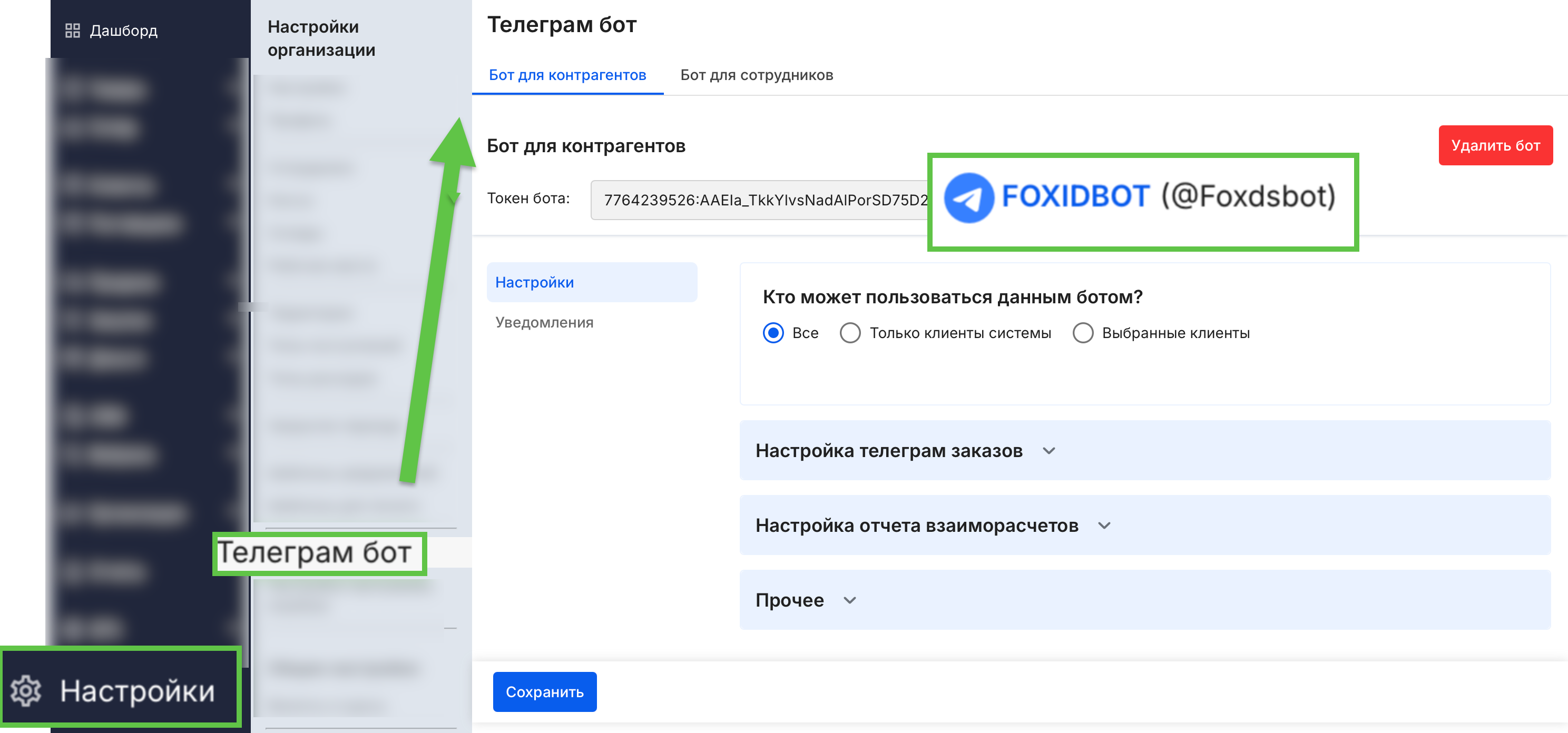Image resolution: width=1568 pixels, height=733 pixels.
Task: Select the 'Все' radio option
Action: 773,333
